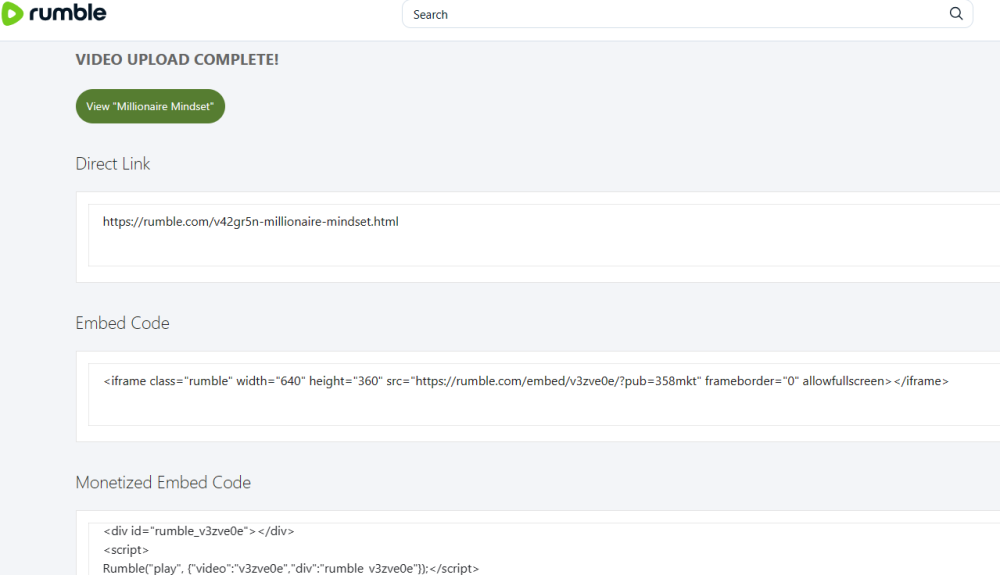Viewport: 1000px width, 575px height.
Task: Click the embed src URL in iframe code
Action: pyautogui.click(x=558, y=381)
